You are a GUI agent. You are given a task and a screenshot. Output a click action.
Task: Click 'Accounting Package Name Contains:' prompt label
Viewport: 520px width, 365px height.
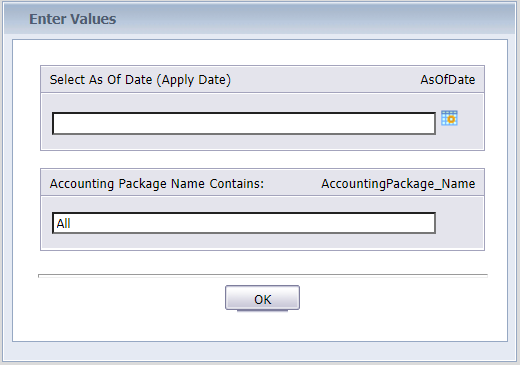click(x=157, y=184)
